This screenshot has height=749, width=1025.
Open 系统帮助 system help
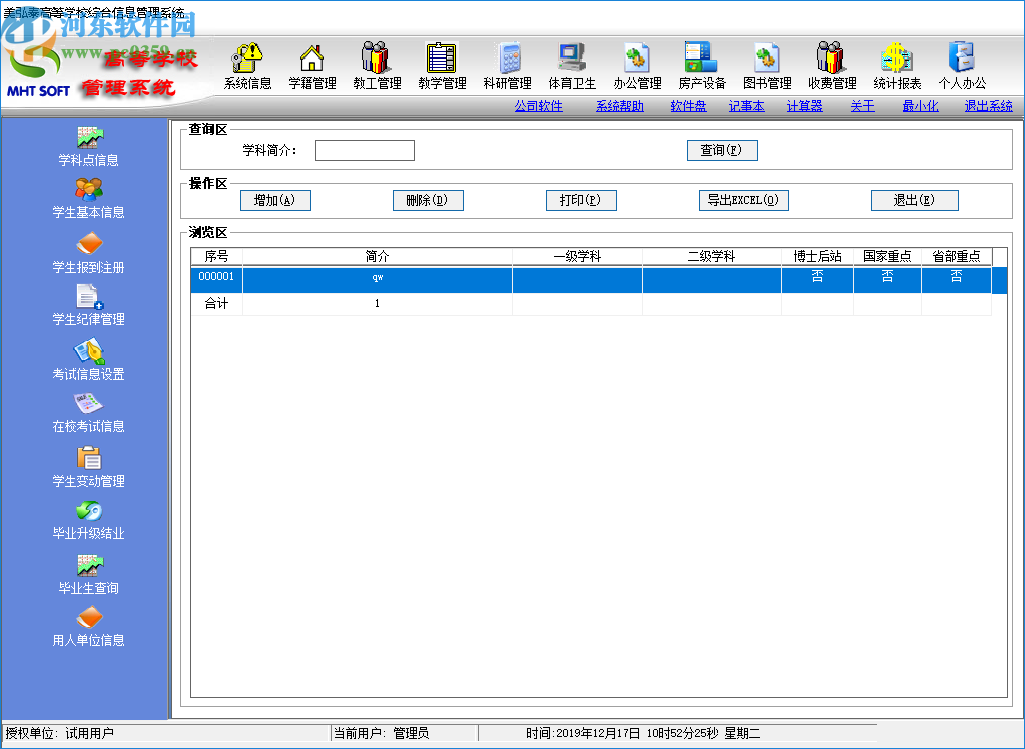click(x=619, y=105)
